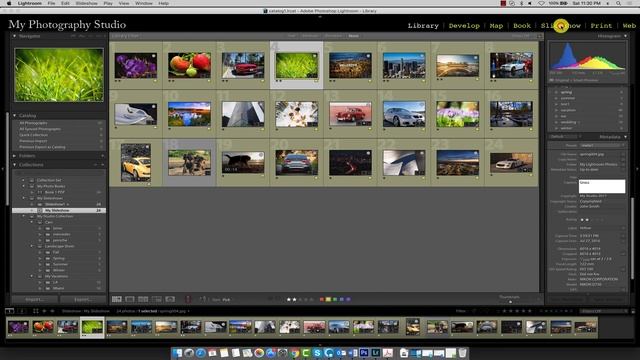This screenshot has width=640, height=360.
Task: Expand the Folders panel
Action: click(x=15, y=156)
